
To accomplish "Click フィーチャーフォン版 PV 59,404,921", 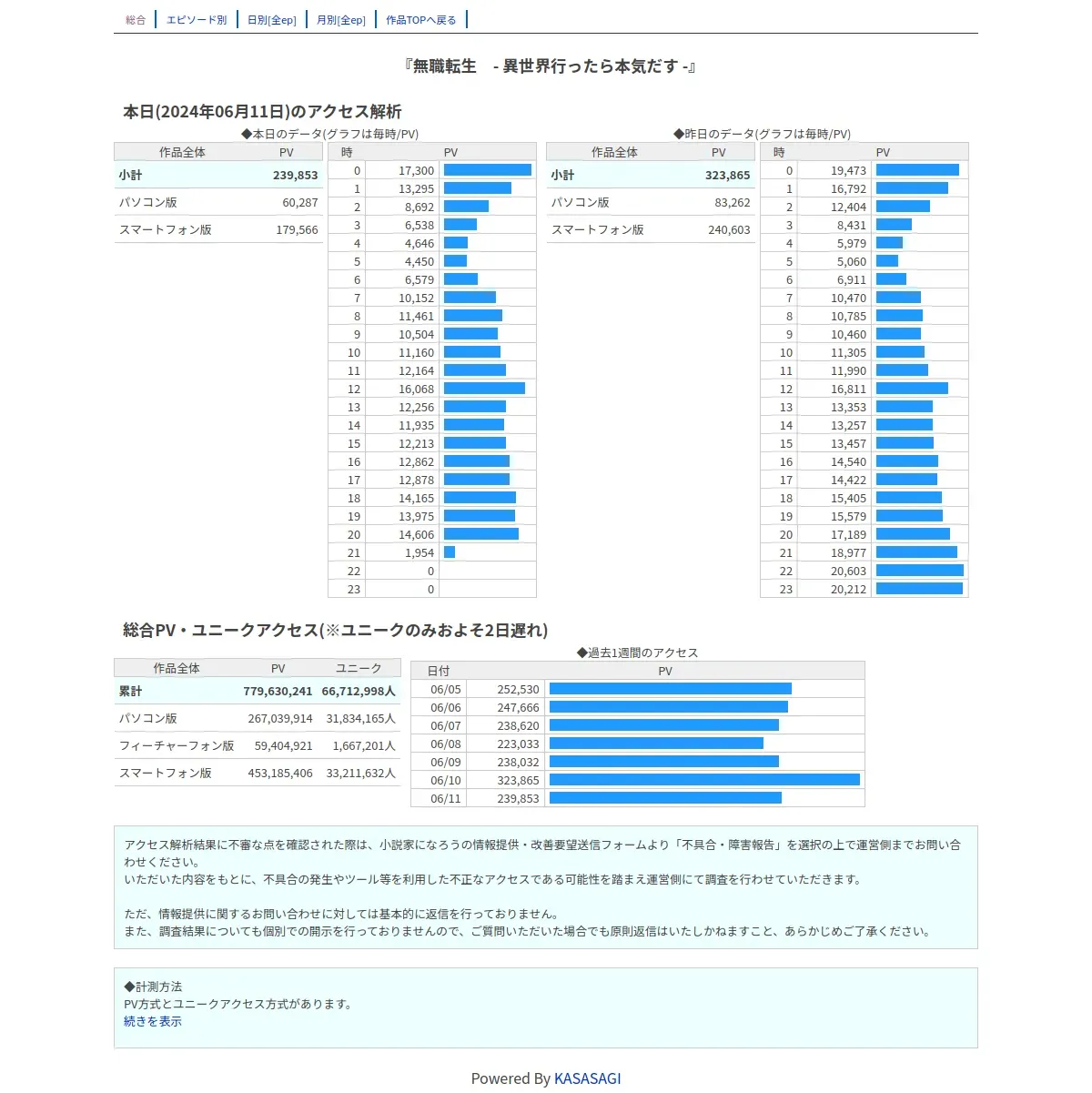I will click(284, 745).
